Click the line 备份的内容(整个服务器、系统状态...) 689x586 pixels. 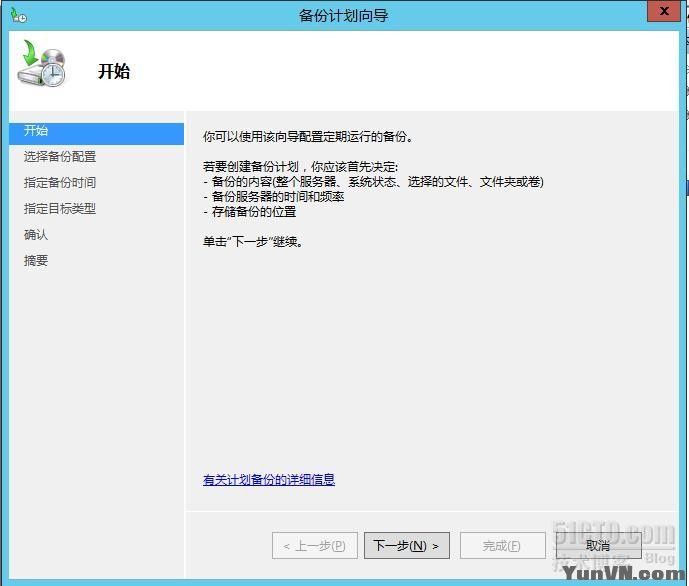(x=374, y=182)
